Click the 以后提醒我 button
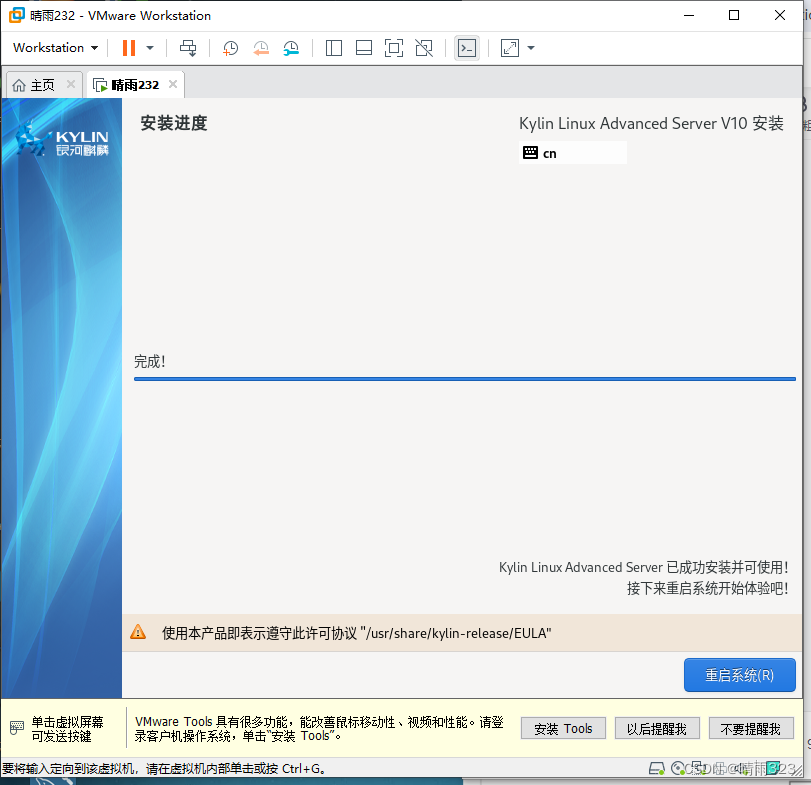811x785 pixels. [x=657, y=729]
